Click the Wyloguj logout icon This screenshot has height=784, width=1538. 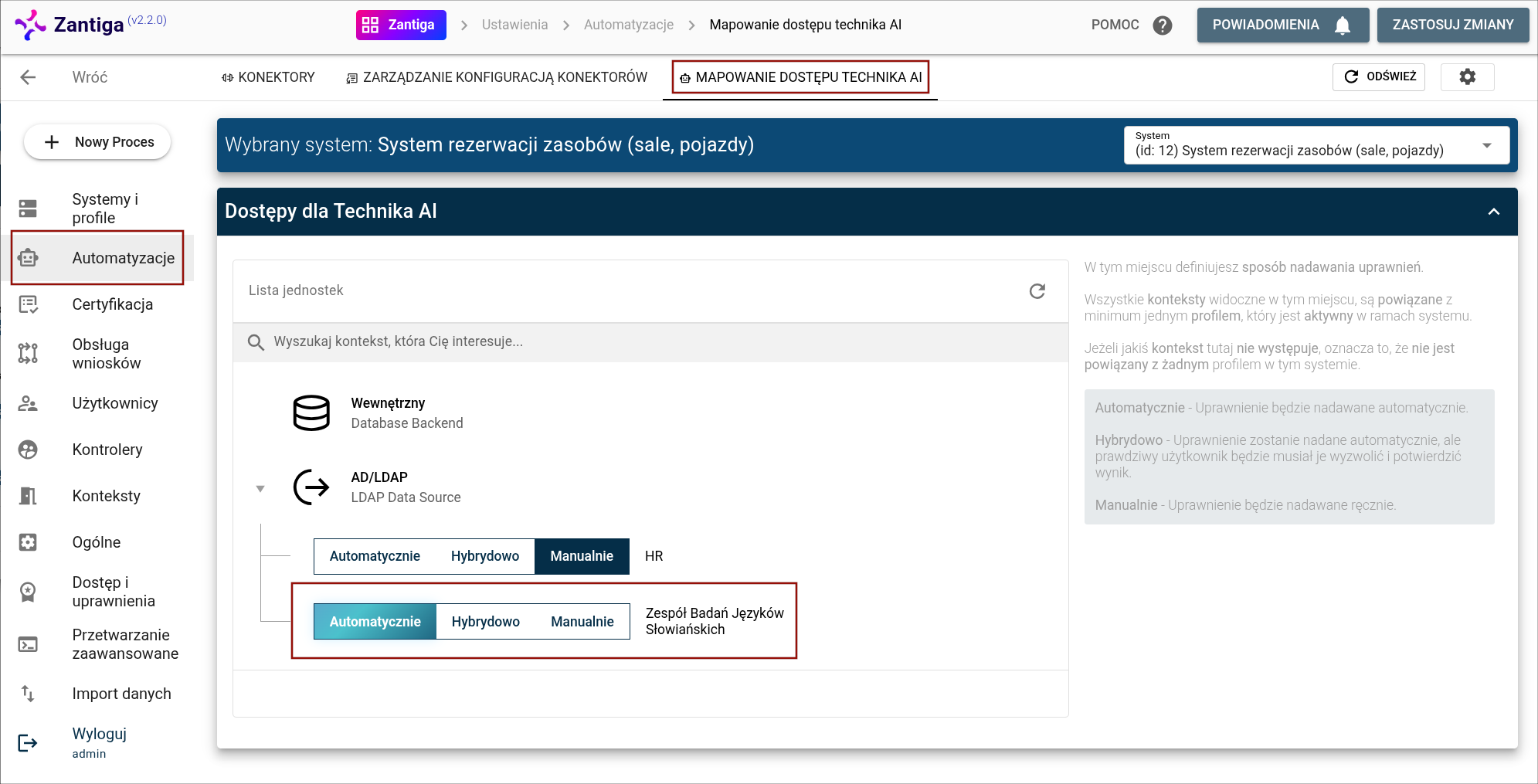click(28, 743)
